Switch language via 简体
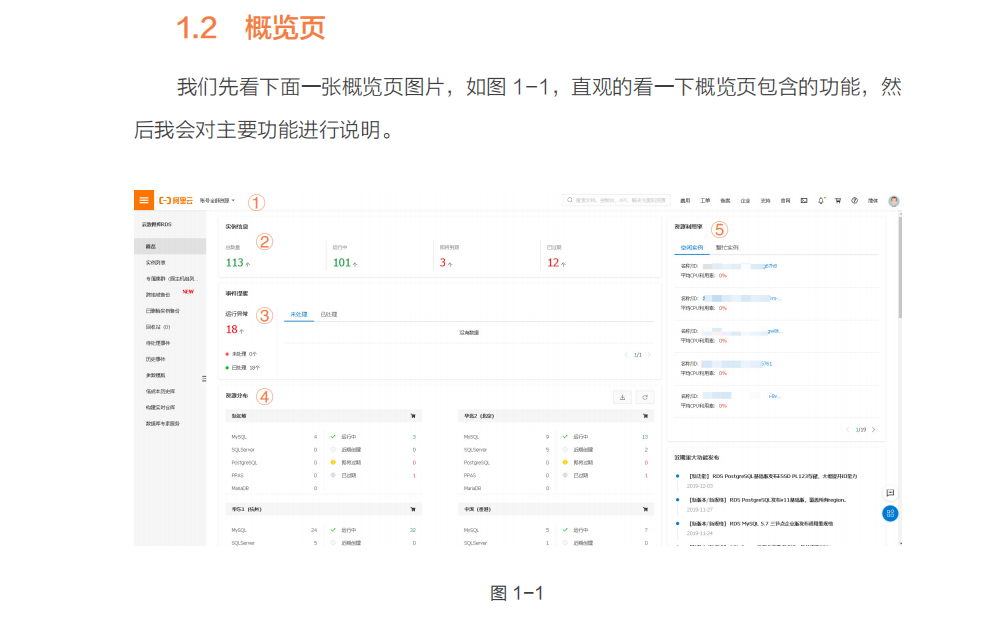 (x=873, y=201)
